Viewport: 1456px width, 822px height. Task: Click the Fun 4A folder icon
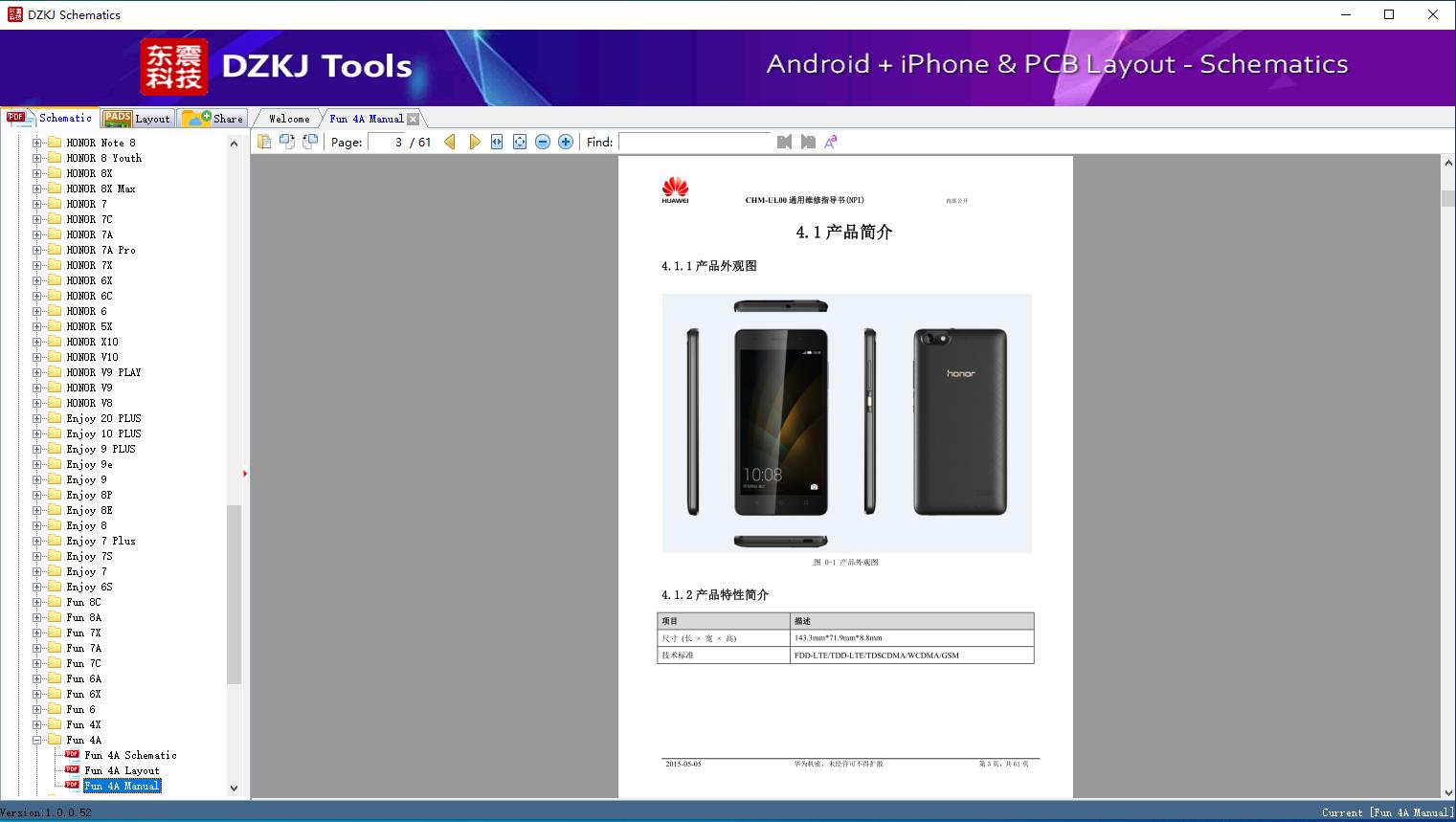(x=55, y=740)
